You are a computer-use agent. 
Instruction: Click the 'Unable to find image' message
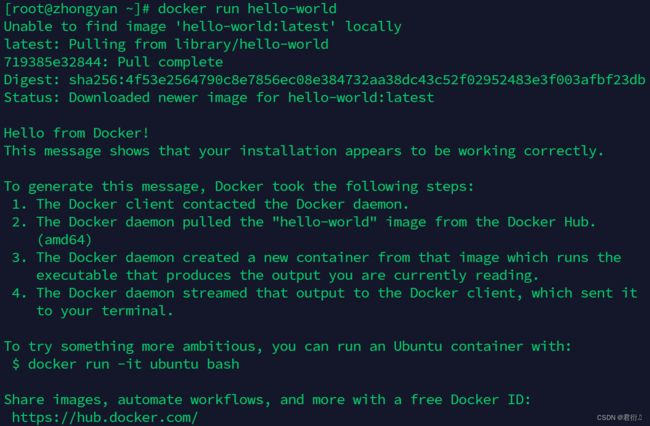pyautogui.click(x=203, y=26)
